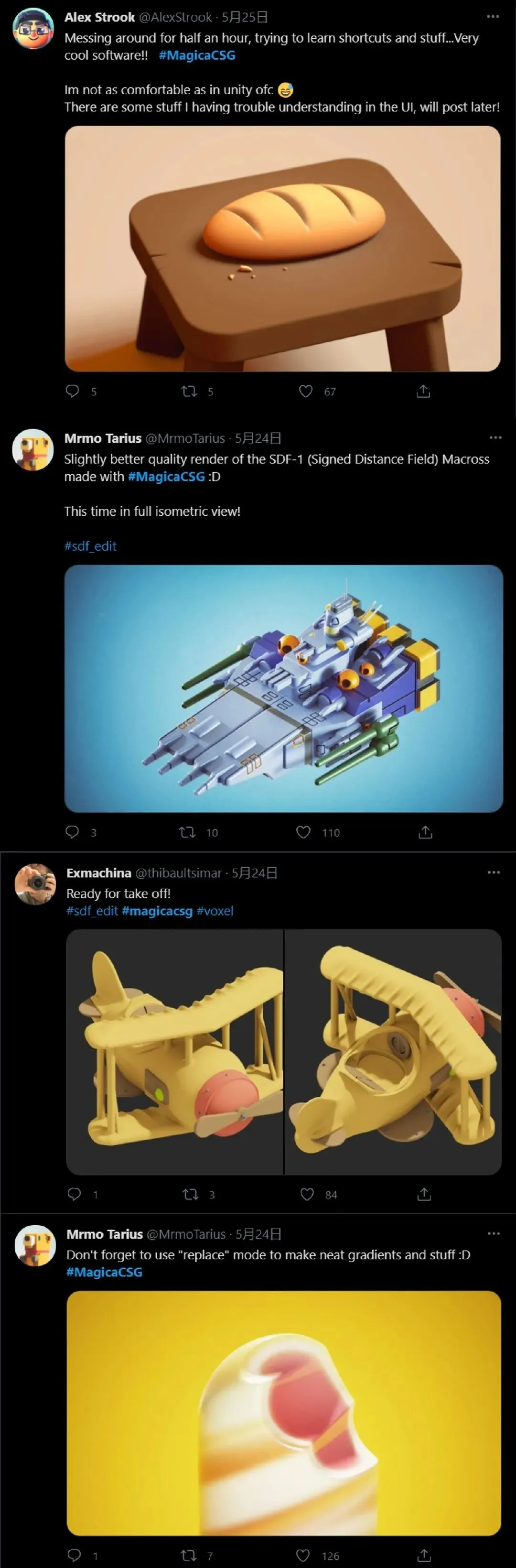Share Alex Strook's tweet via share icon
Image resolution: width=516 pixels, height=1568 pixels.
point(423,392)
